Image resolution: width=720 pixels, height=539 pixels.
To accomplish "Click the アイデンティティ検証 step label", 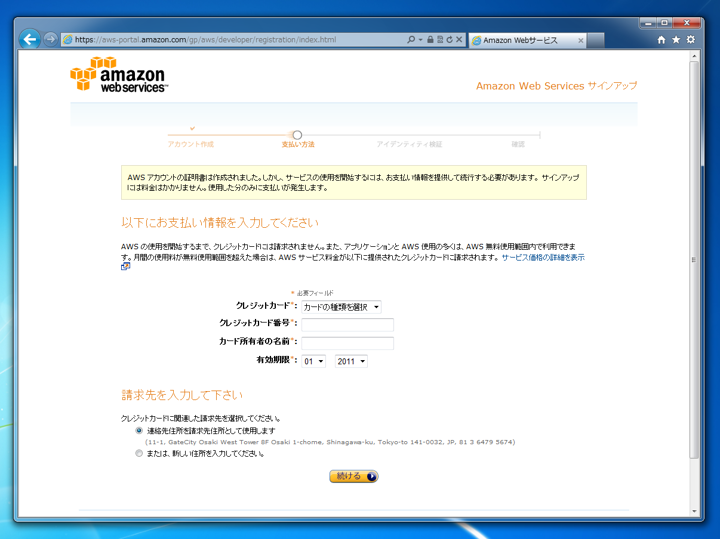I will pyautogui.click(x=409, y=144).
